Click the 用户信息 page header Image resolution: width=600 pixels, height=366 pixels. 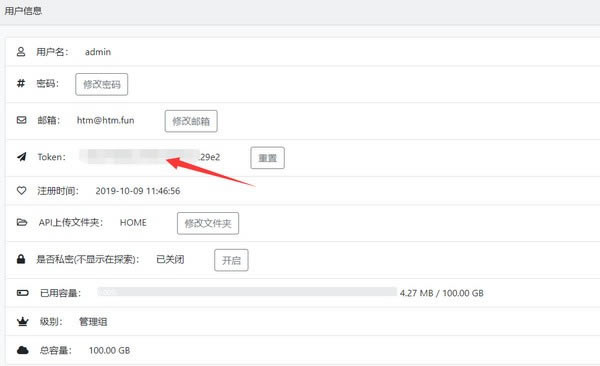(x=23, y=11)
